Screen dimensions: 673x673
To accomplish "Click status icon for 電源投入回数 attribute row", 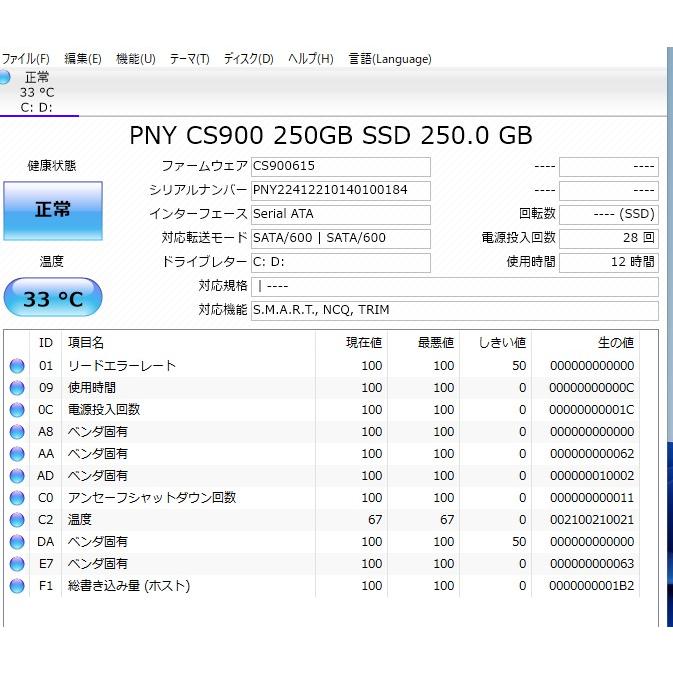I will 17,410.
